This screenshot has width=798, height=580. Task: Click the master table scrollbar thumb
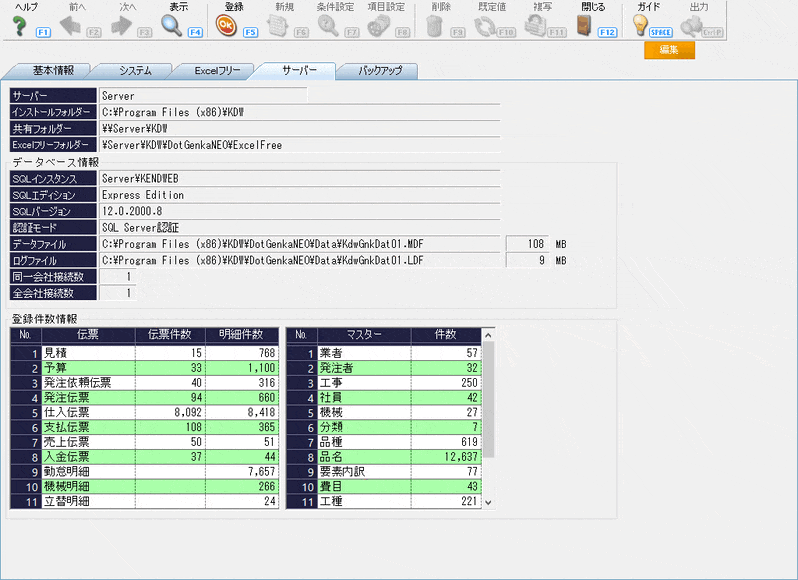(488, 399)
